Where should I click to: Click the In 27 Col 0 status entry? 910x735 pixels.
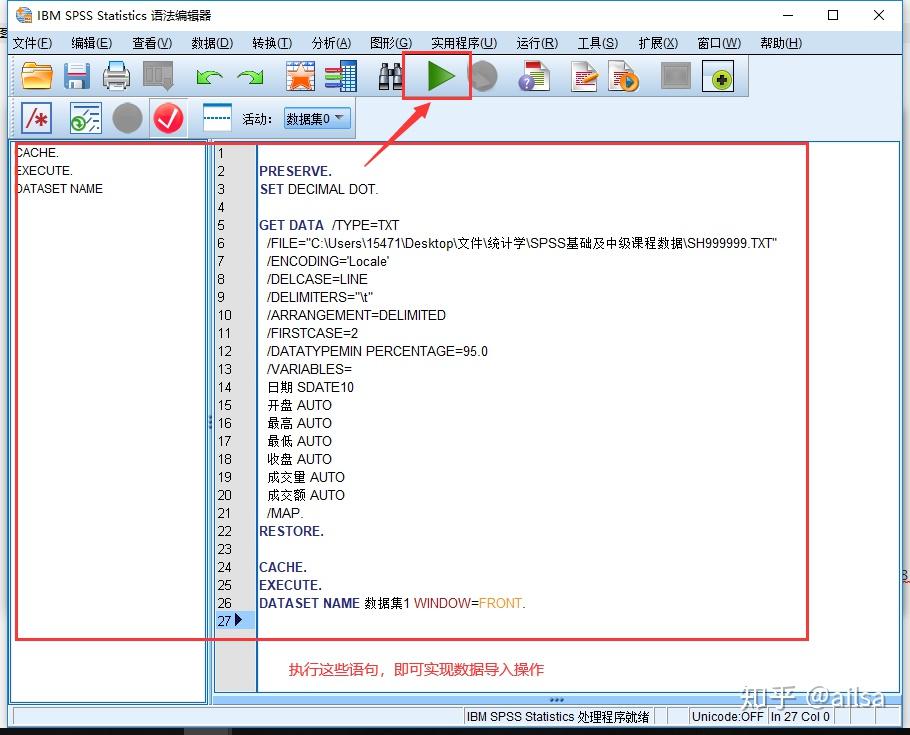pos(800,717)
